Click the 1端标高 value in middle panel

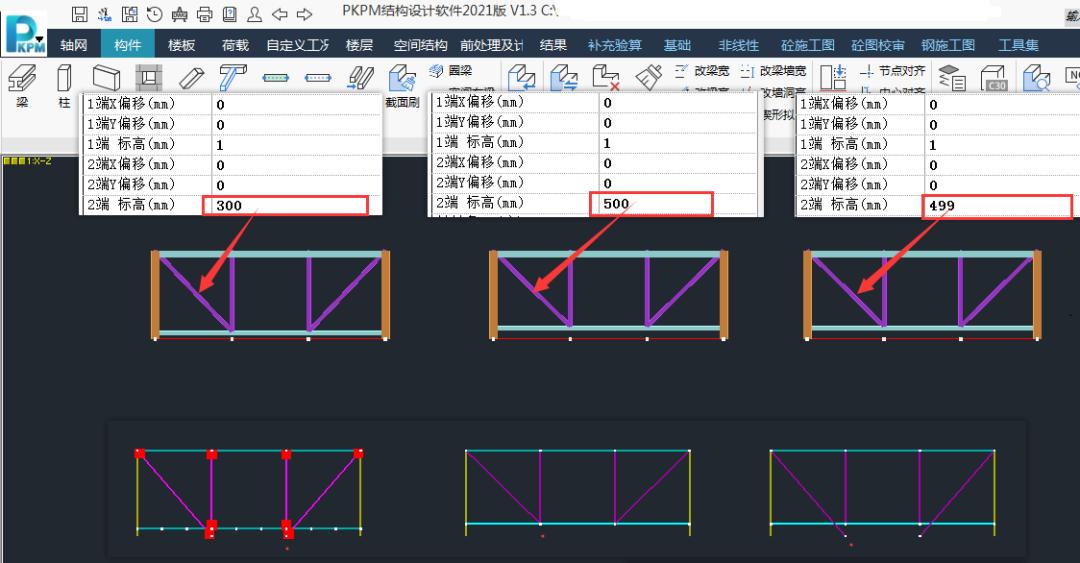pyautogui.click(x=678, y=143)
